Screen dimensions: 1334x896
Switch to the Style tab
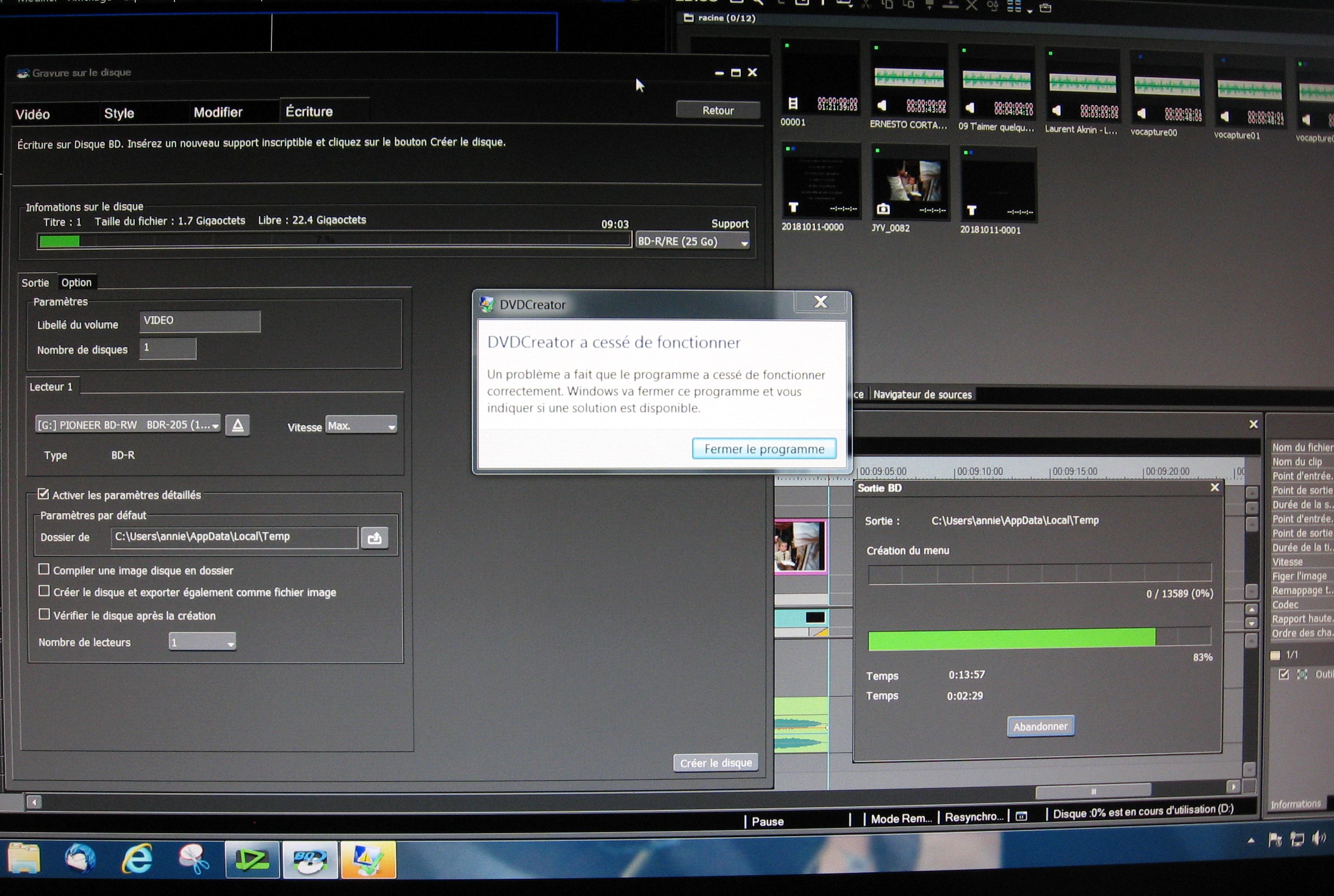pos(119,113)
